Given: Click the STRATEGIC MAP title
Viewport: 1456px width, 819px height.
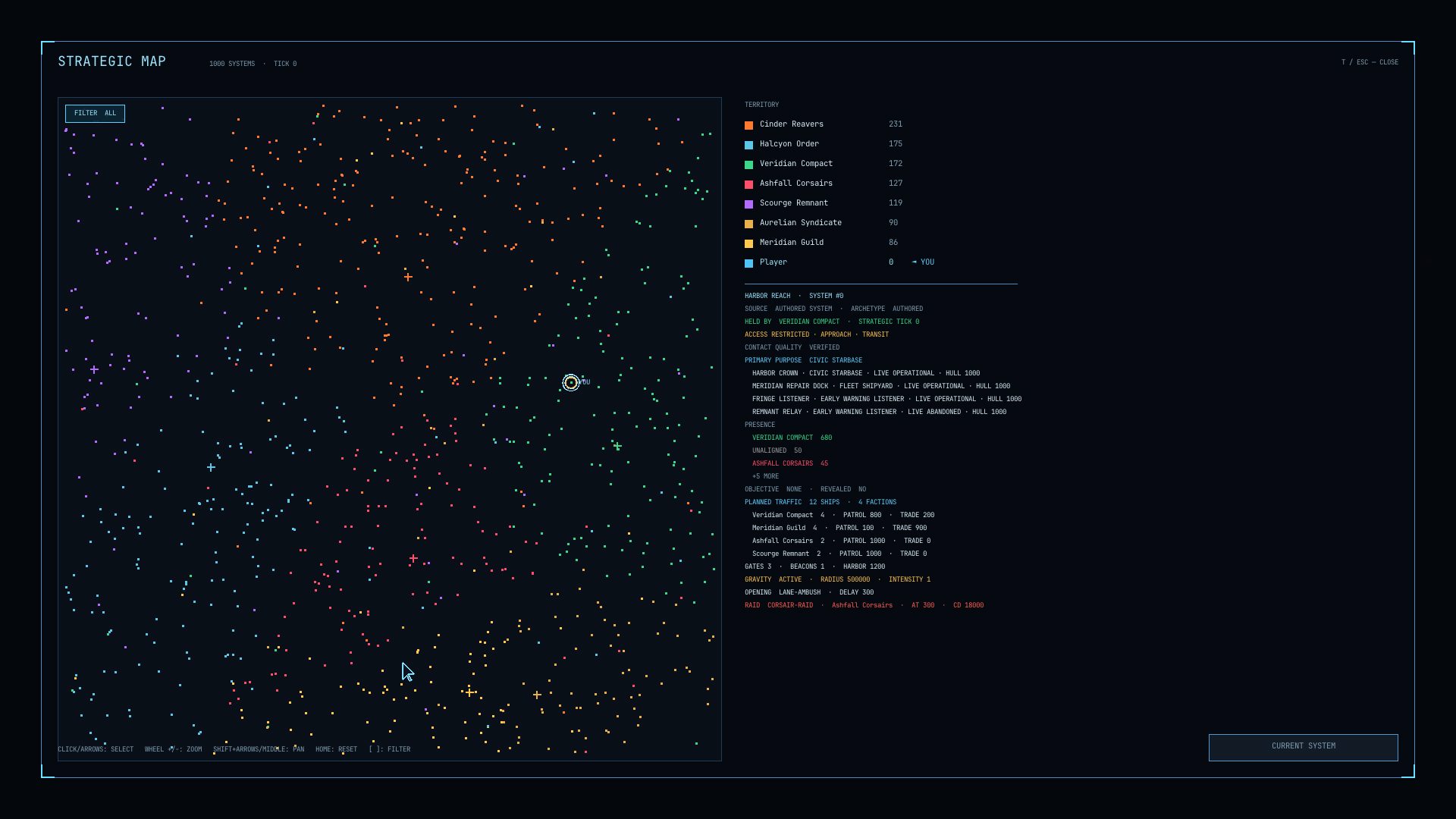Looking at the screenshot, I should (x=111, y=61).
